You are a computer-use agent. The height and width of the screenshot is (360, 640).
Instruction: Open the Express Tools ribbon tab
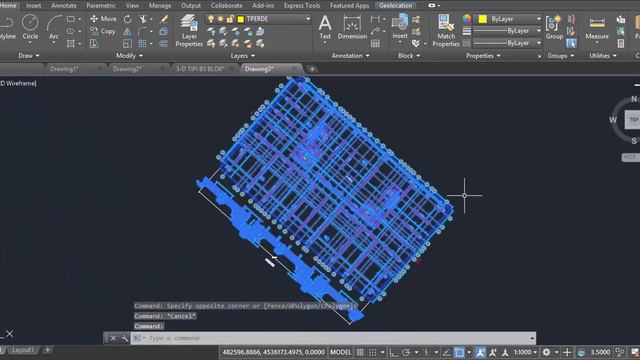[x=302, y=6]
